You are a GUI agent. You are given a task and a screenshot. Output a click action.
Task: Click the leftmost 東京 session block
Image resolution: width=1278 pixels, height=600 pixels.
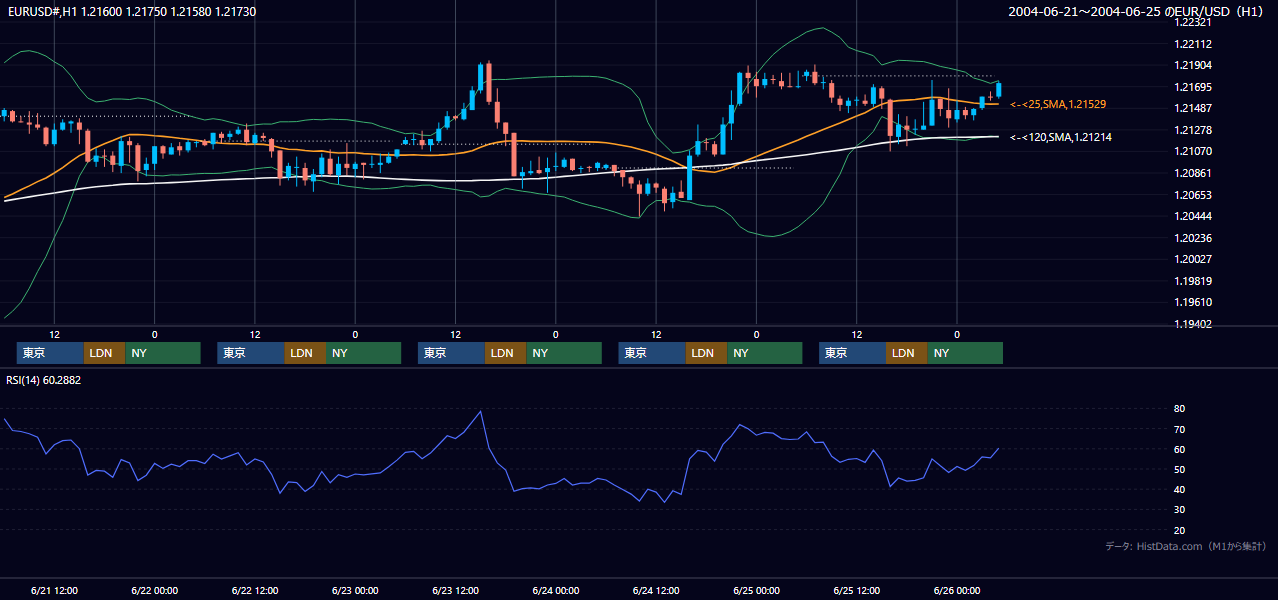tap(50, 353)
